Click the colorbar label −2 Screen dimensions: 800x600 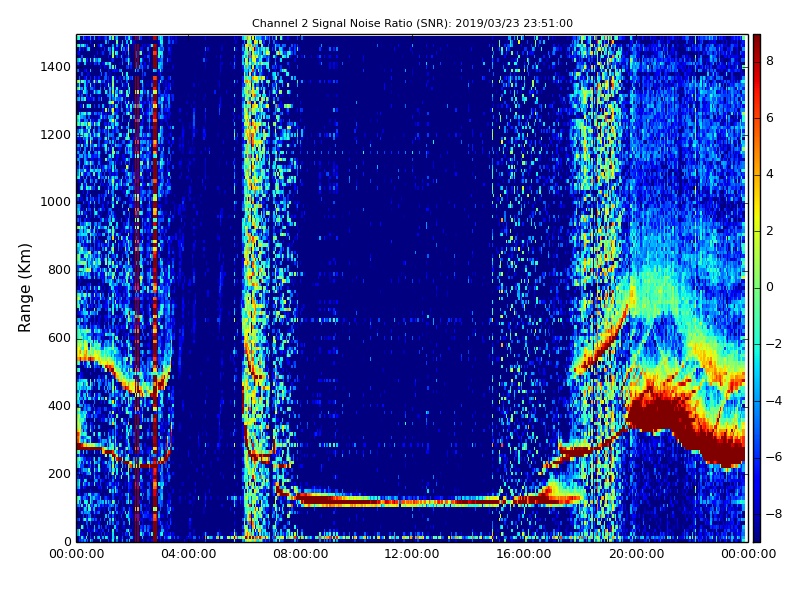tap(774, 344)
